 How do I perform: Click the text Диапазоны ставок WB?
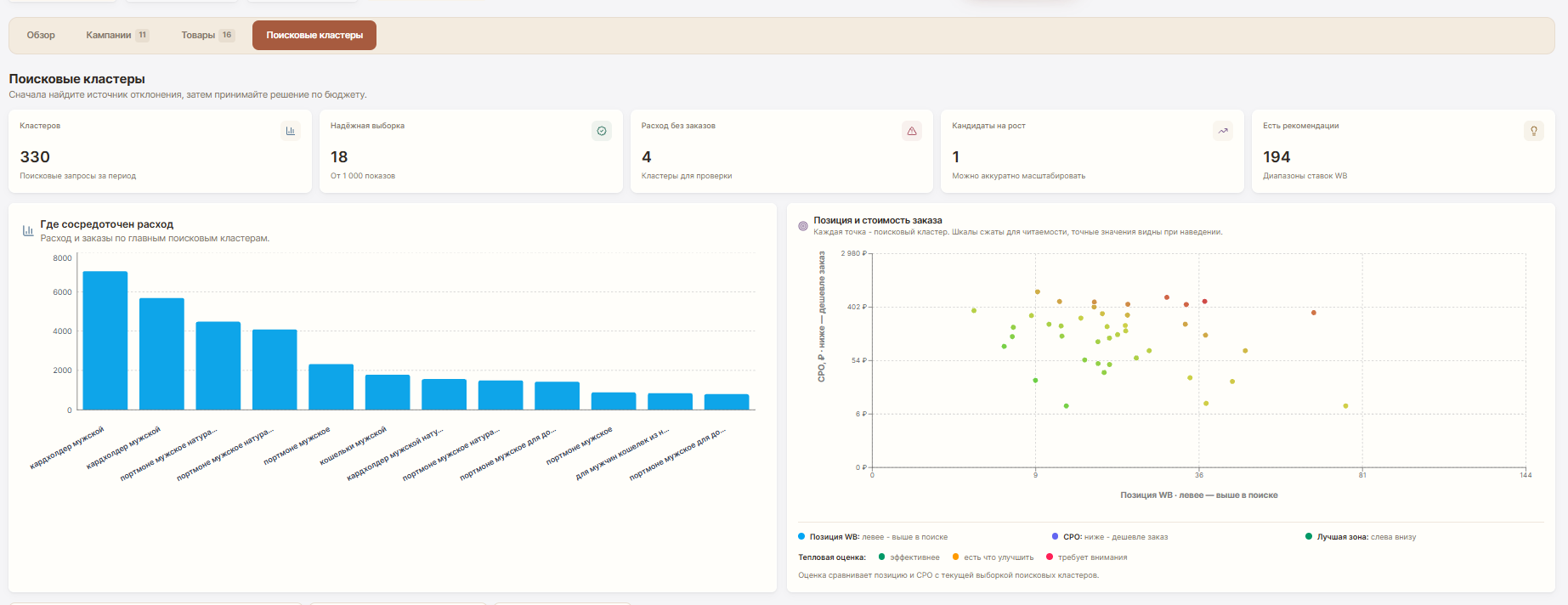pos(1305,176)
